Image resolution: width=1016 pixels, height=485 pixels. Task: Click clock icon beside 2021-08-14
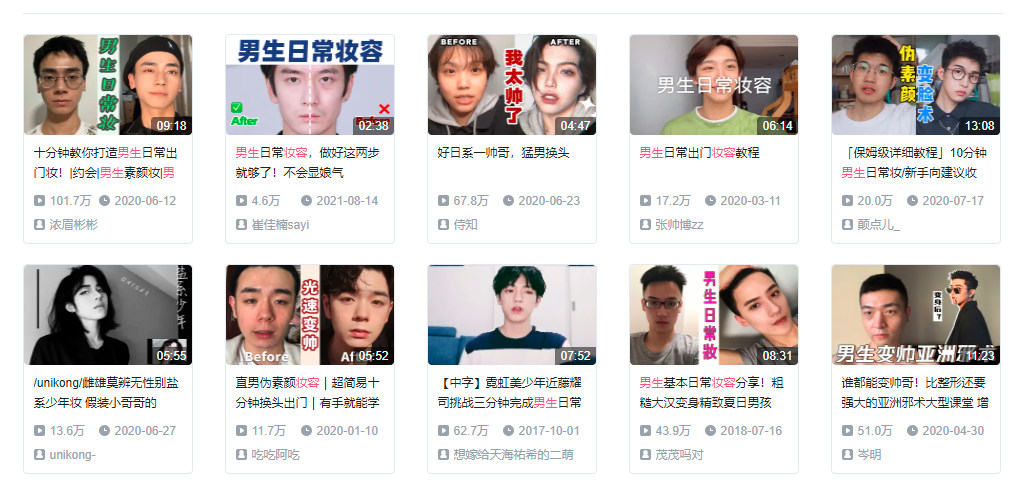click(x=306, y=201)
